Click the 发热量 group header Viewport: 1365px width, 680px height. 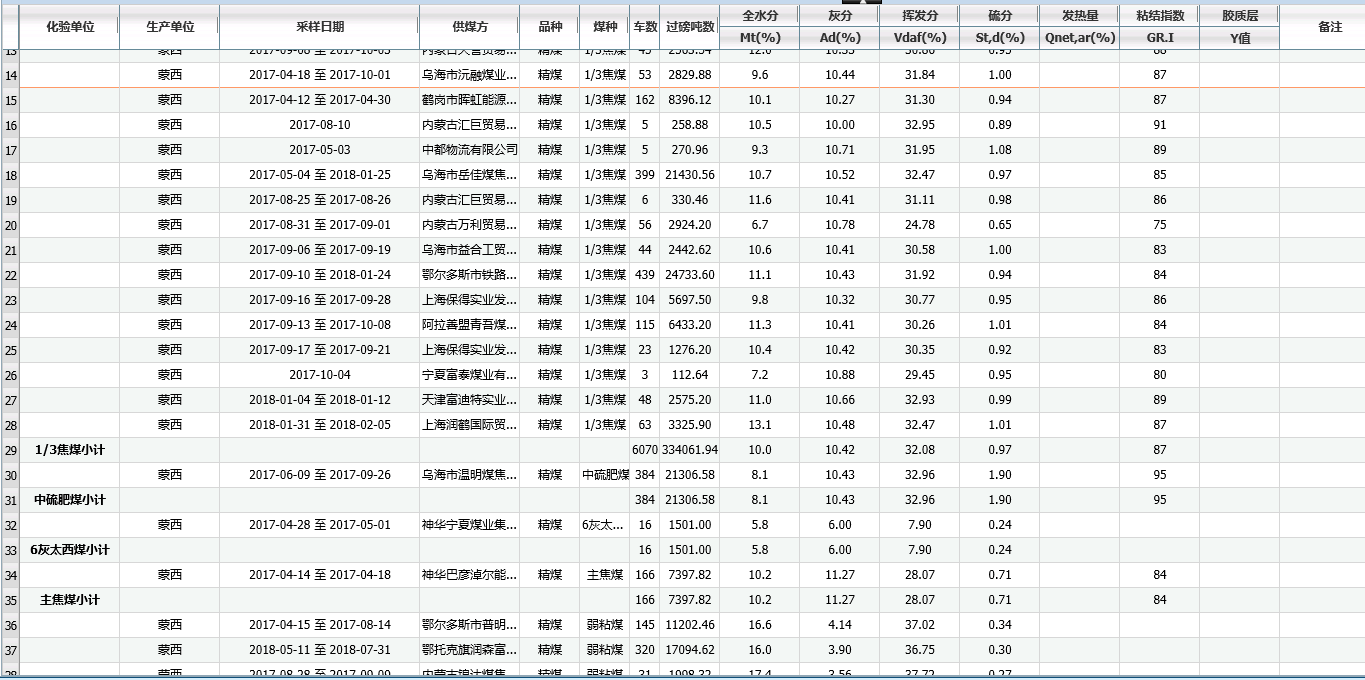coord(1079,16)
